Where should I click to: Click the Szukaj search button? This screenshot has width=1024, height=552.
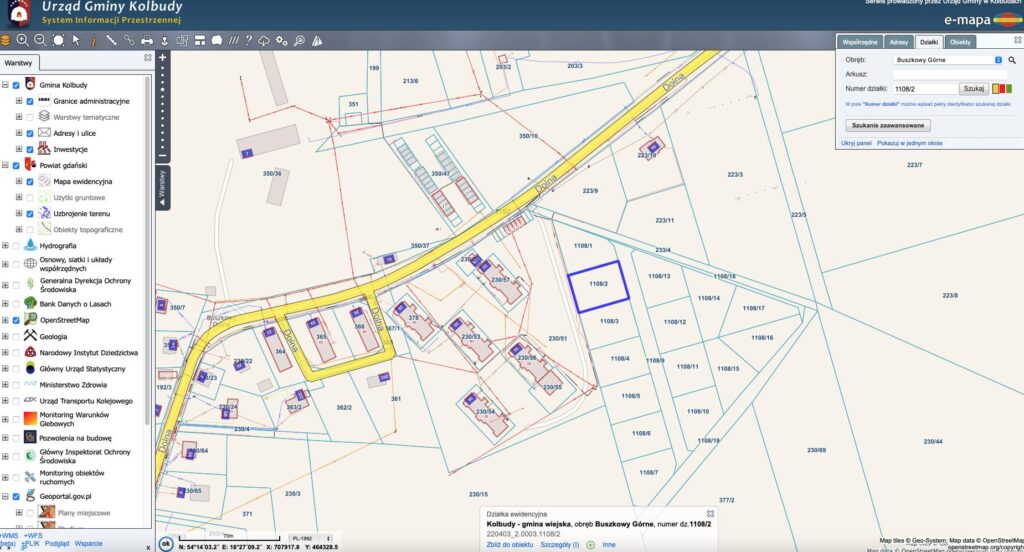[x=974, y=88]
